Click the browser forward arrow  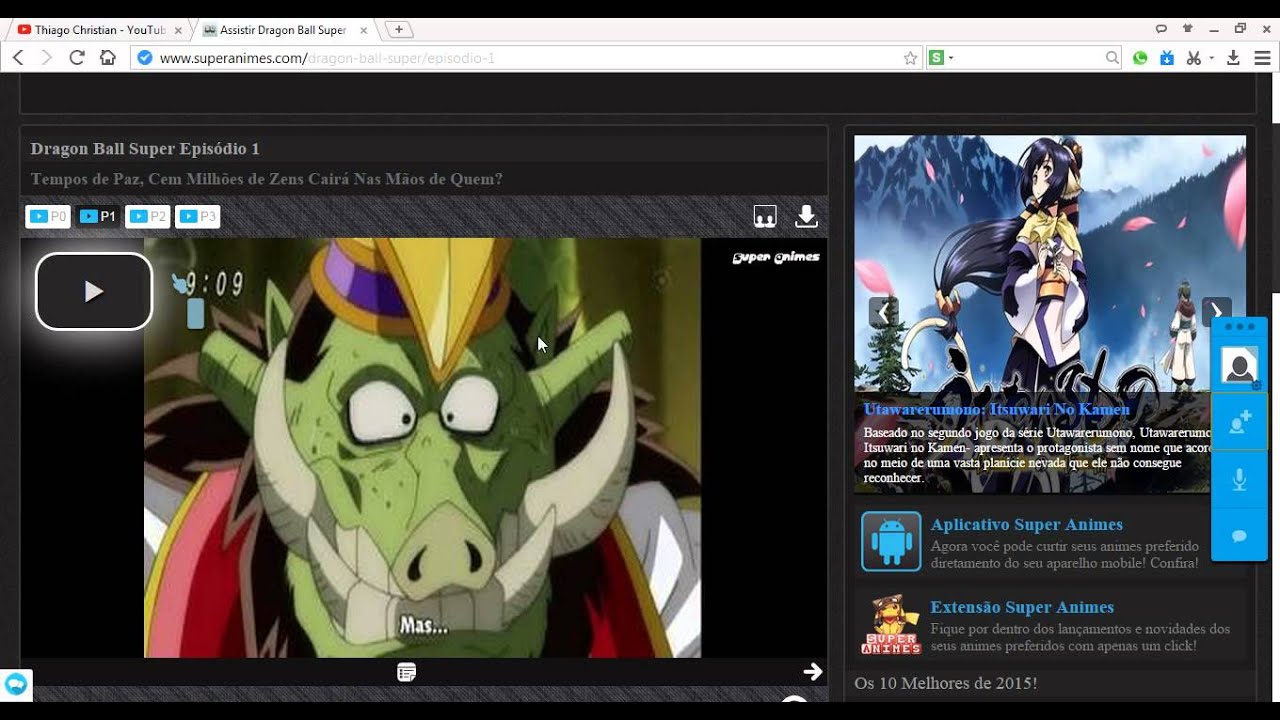pos(46,58)
